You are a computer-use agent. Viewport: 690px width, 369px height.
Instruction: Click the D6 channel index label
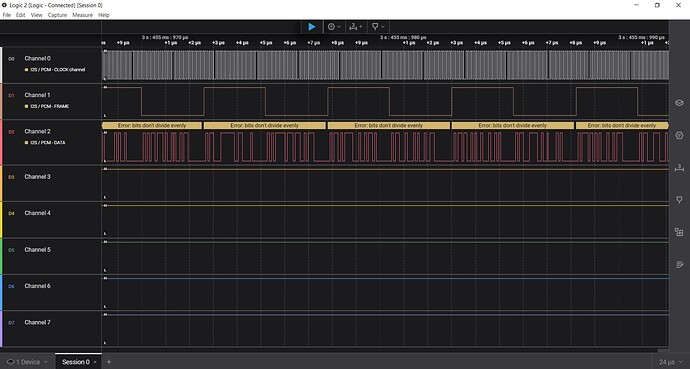[x=11, y=286]
